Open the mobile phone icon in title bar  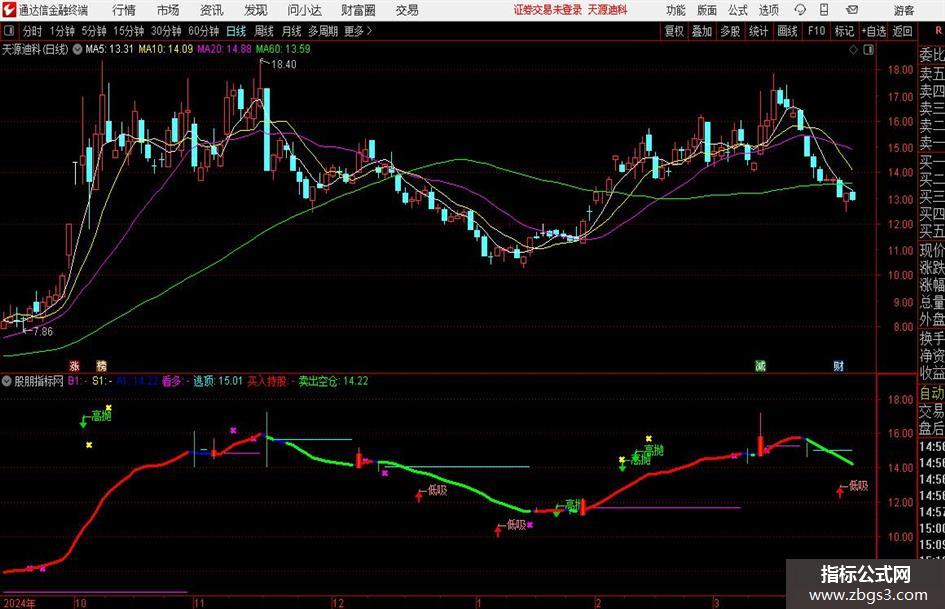824,10
